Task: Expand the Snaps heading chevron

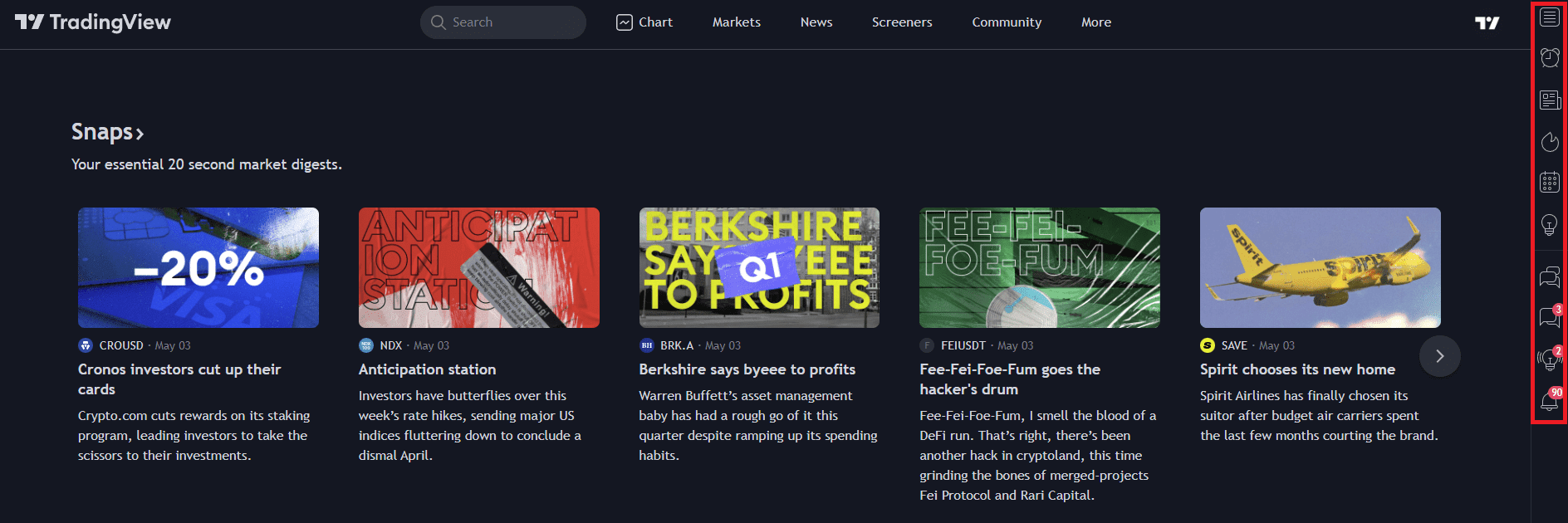Action: click(140, 134)
